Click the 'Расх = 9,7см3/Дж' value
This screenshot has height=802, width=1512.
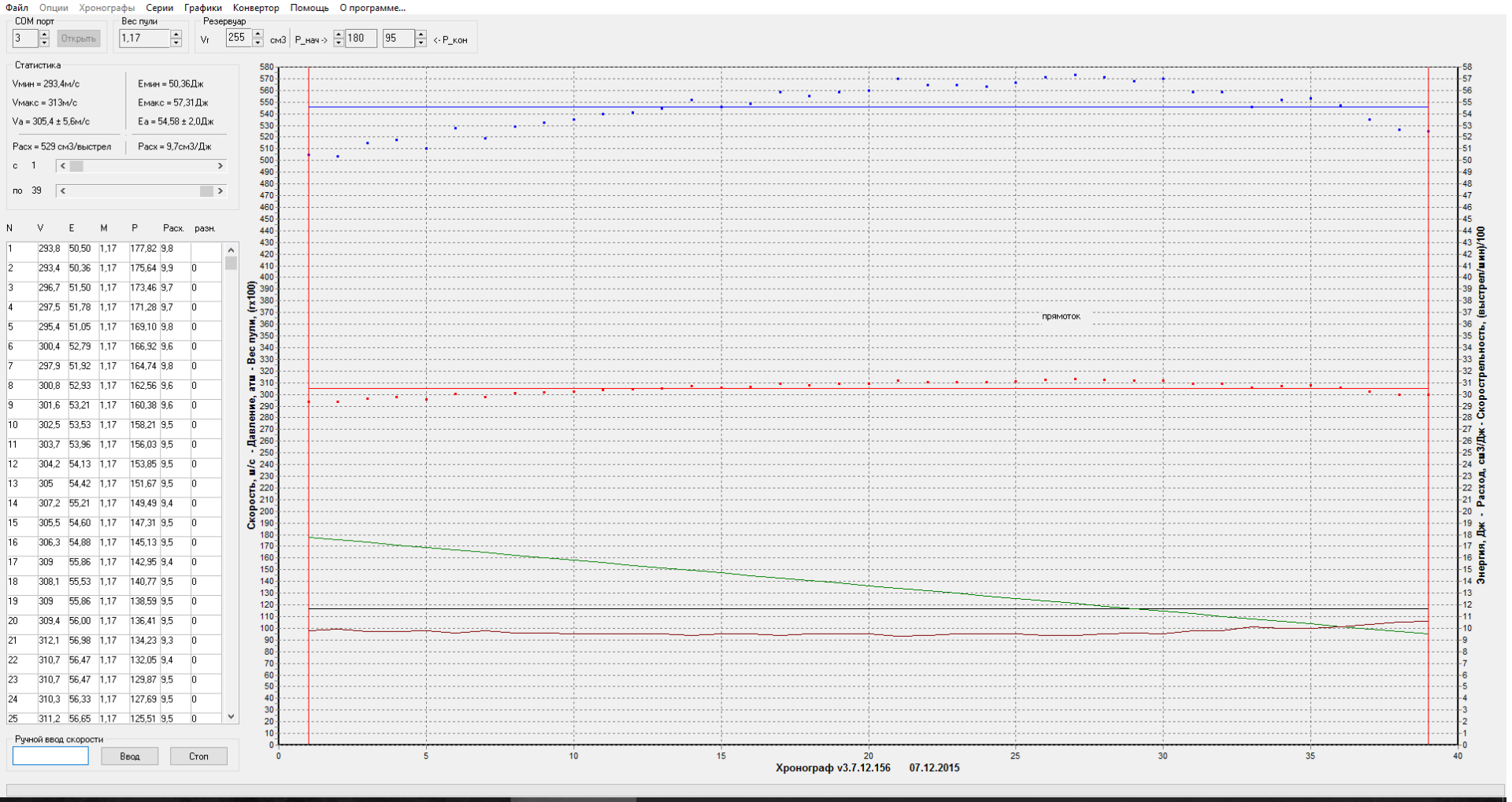pos(175,147)
